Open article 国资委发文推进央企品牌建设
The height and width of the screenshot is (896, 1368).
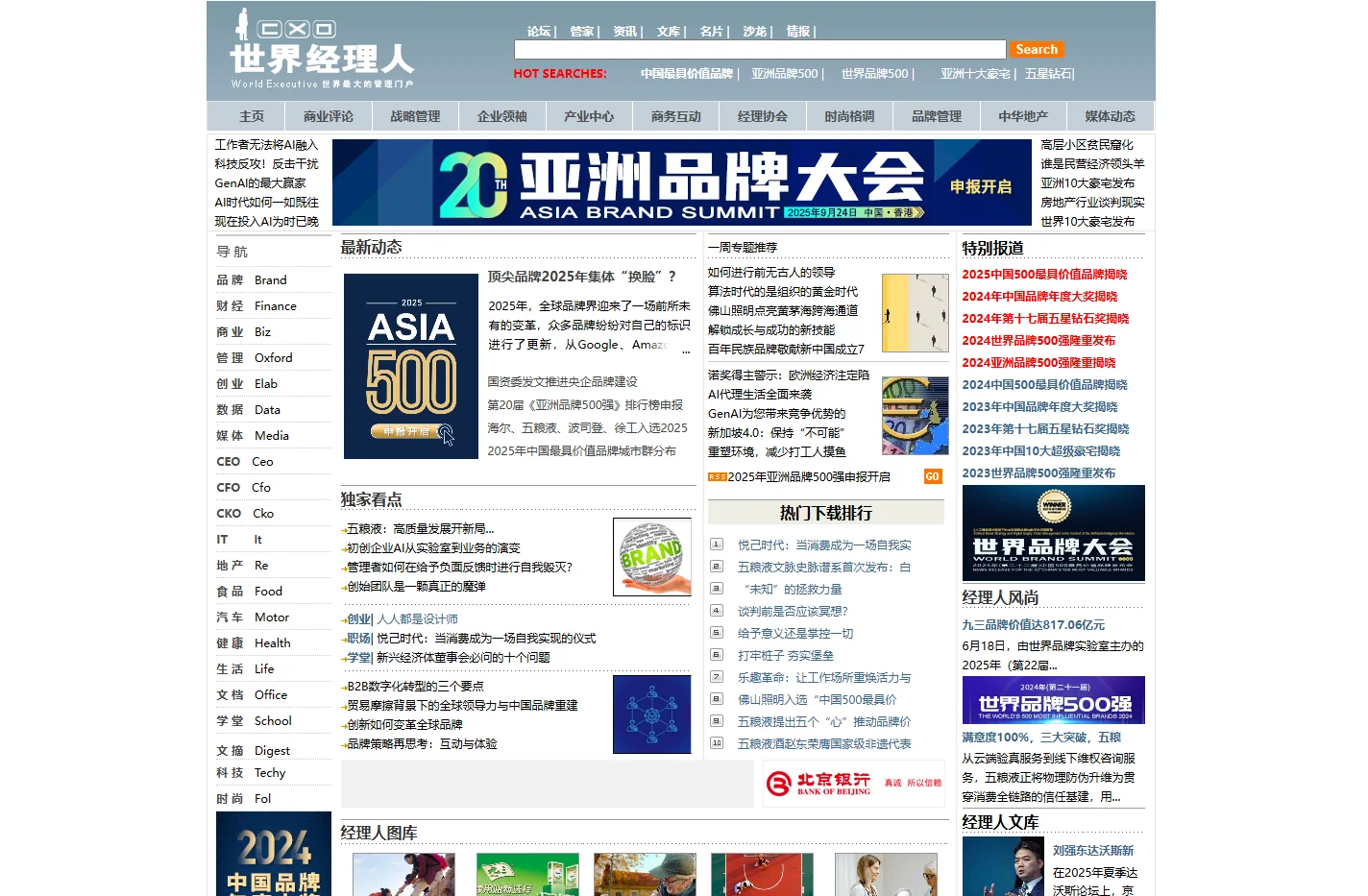[562, 381]
